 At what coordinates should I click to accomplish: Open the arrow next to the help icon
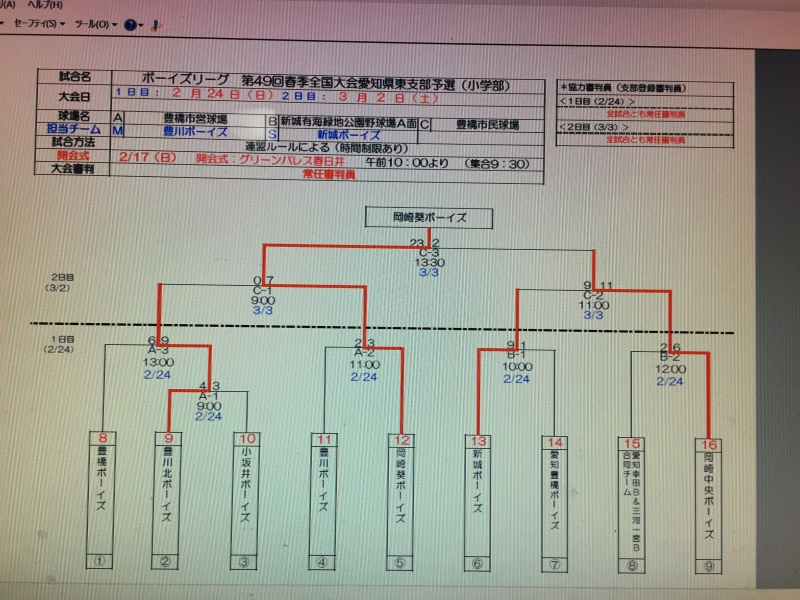[x=143, y=24]
